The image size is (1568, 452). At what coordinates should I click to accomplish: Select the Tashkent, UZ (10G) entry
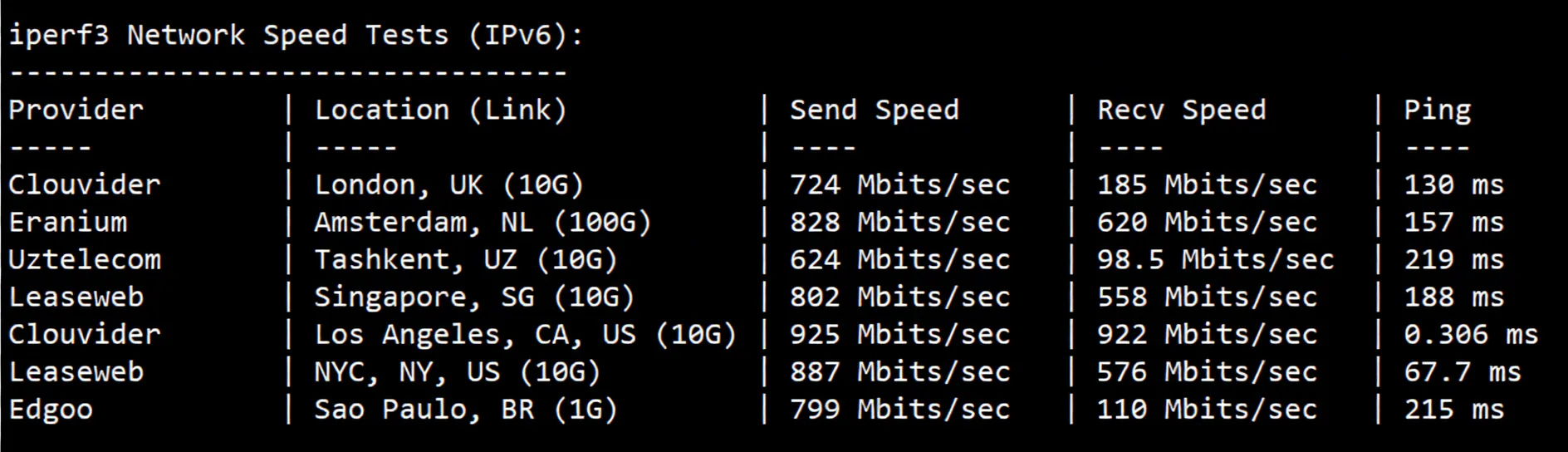465,259
